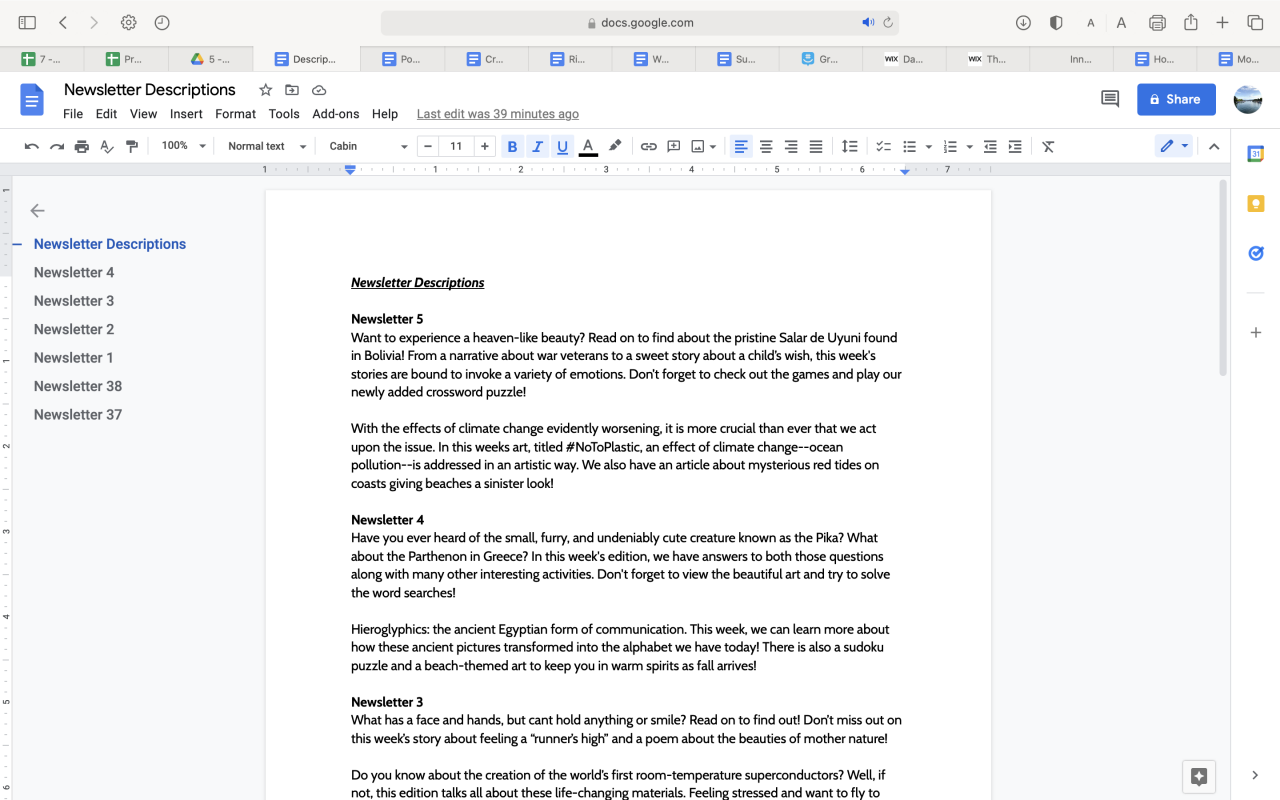Insert a link with the chain icon

[x=649, y=146]
